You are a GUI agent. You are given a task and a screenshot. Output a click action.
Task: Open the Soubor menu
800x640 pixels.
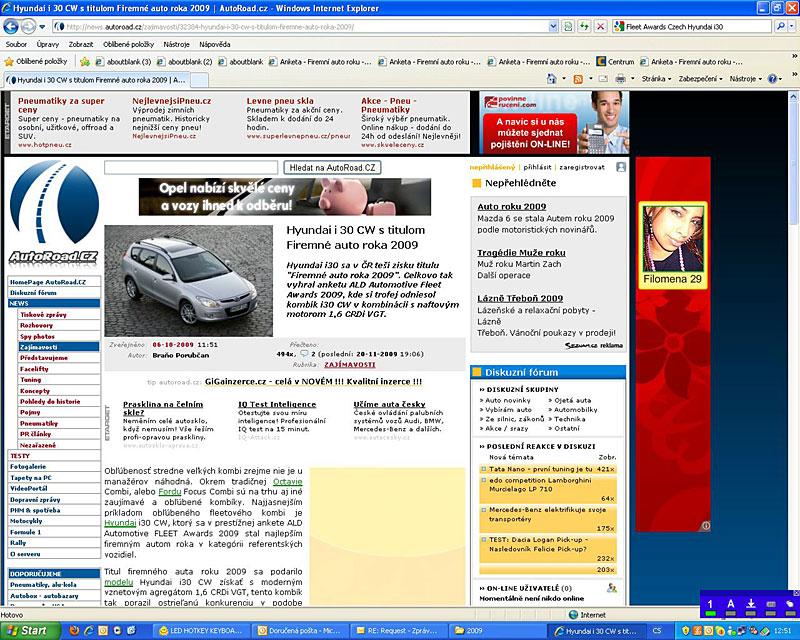(16, 44)
